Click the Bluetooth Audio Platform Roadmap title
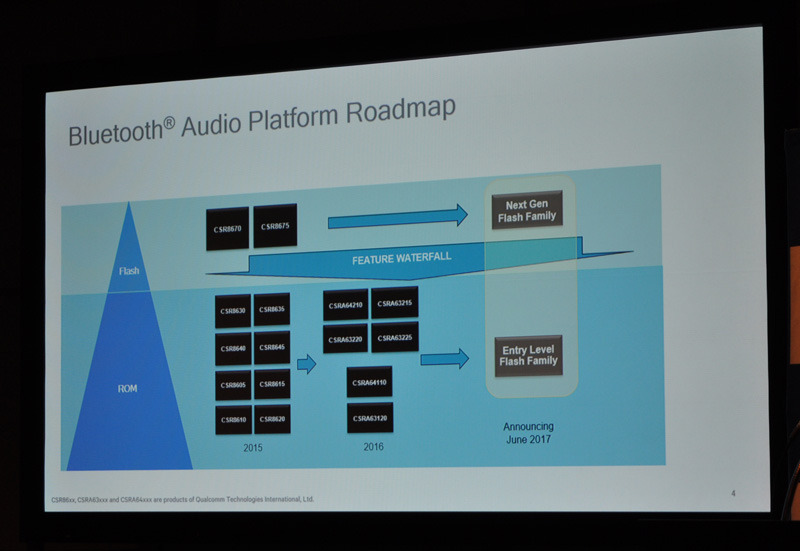This screenshot has height=551, width=800. click(262, 121)
